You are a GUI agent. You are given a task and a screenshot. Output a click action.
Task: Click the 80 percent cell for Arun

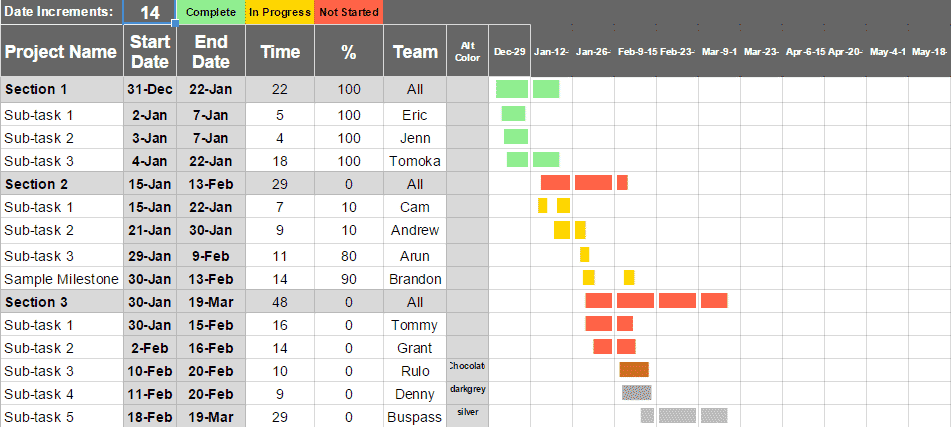[x=349, y=256]
